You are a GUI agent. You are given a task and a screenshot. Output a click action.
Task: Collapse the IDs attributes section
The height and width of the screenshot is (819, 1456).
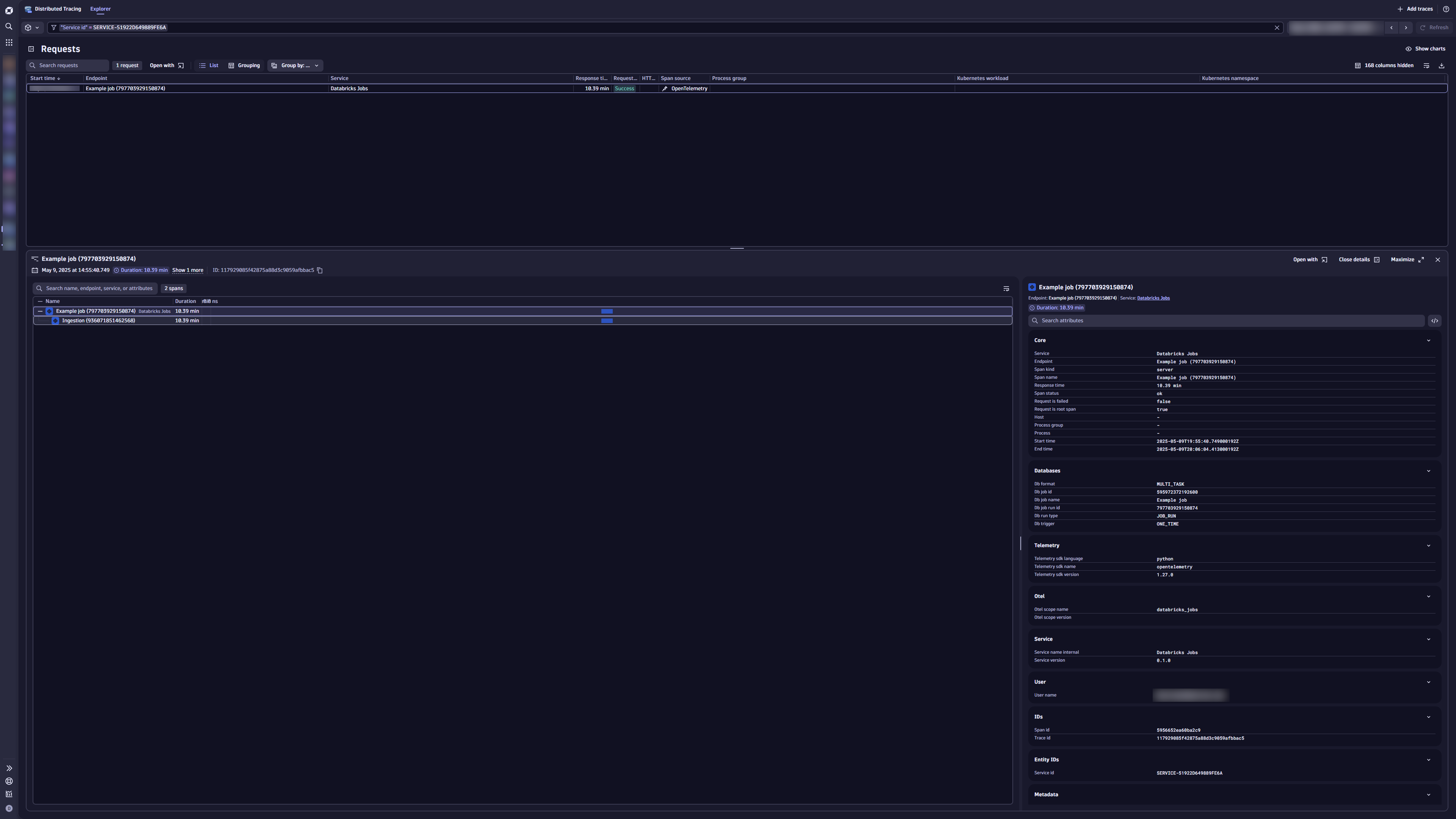(x=1429, y=717)
